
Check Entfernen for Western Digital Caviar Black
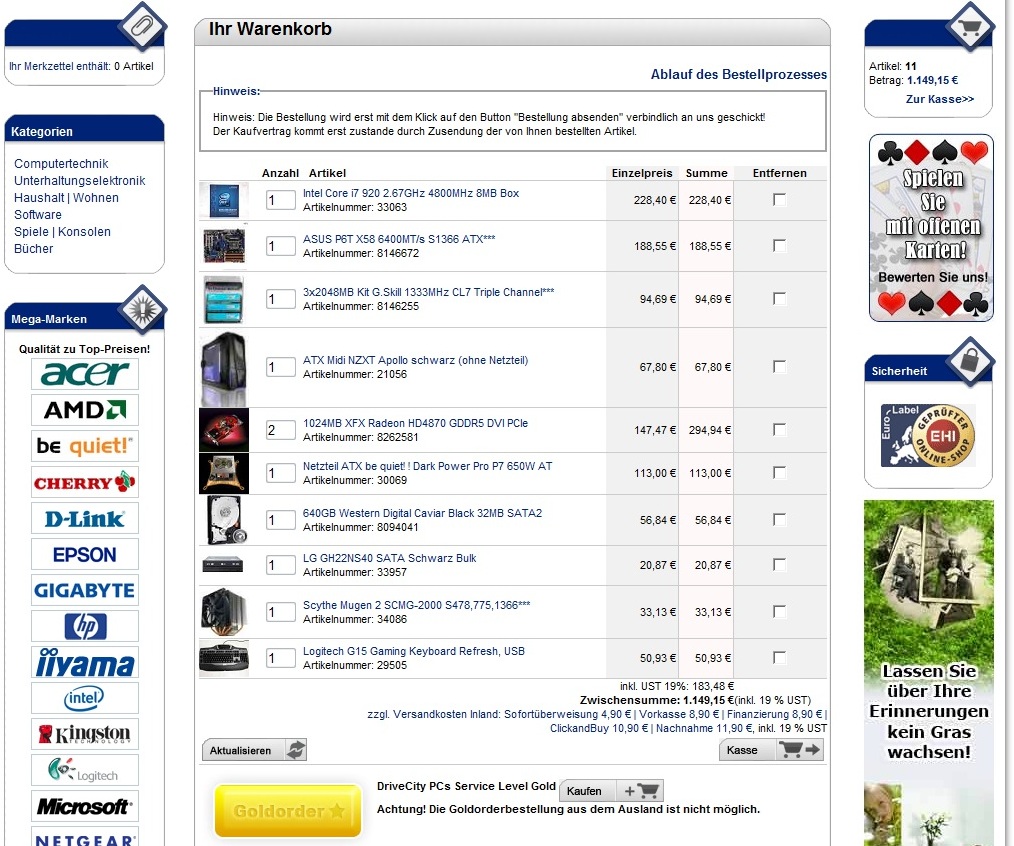[x=779, y=520]
